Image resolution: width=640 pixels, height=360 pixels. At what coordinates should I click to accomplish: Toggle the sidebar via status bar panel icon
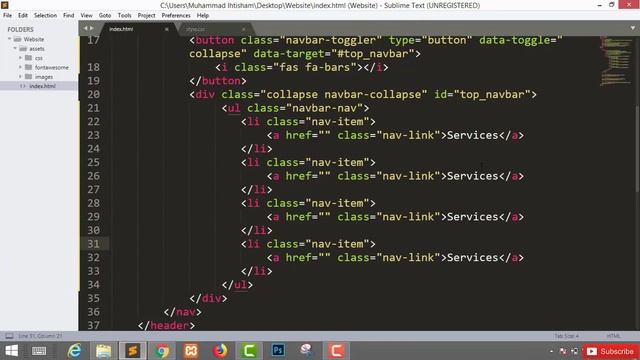(9, 336)
